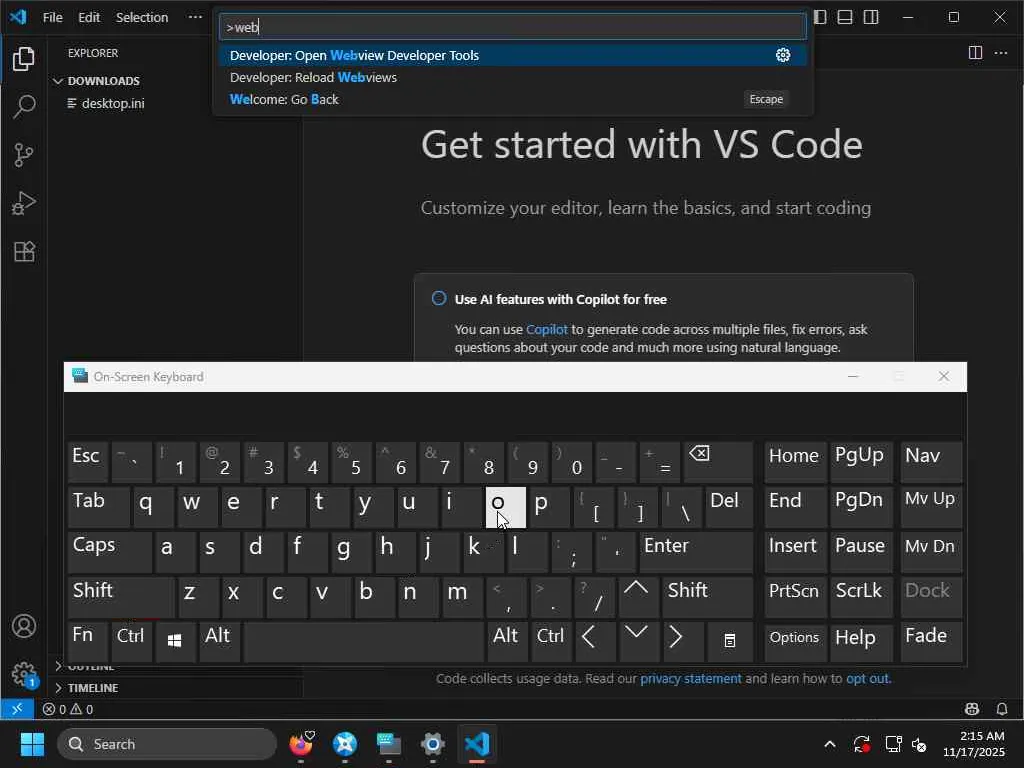Select the Copilot AI features radio circle
Screen dimensions: 1024x768
(439, 298)
